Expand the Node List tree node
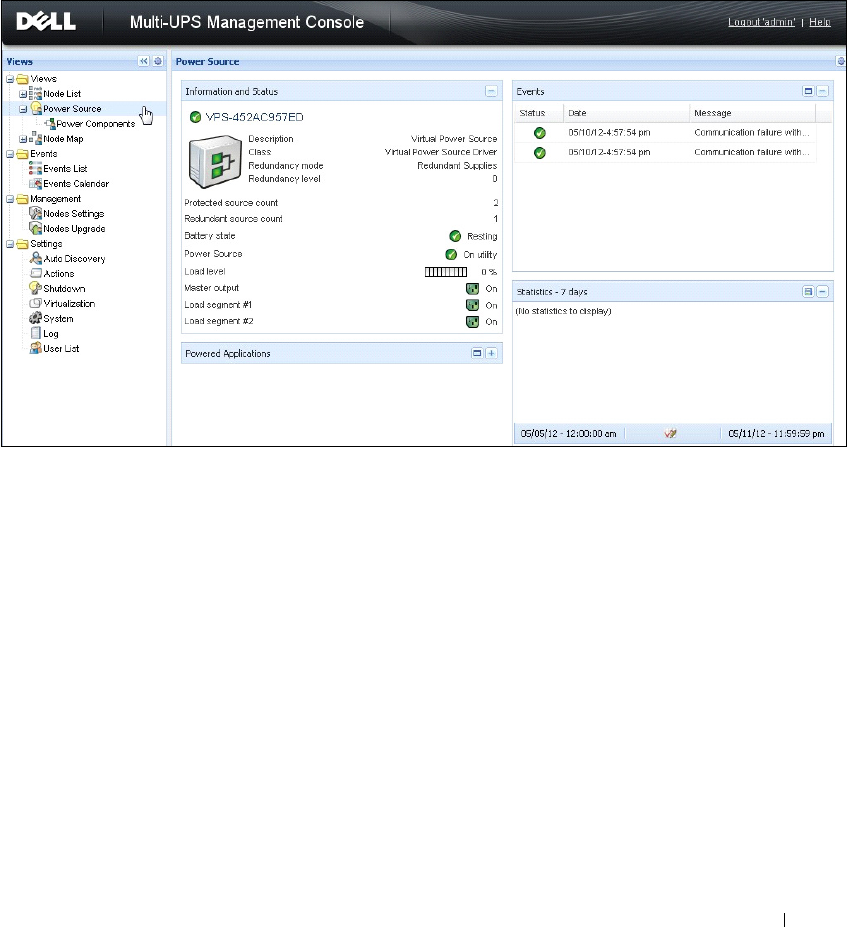 click(x=22, y=93)
